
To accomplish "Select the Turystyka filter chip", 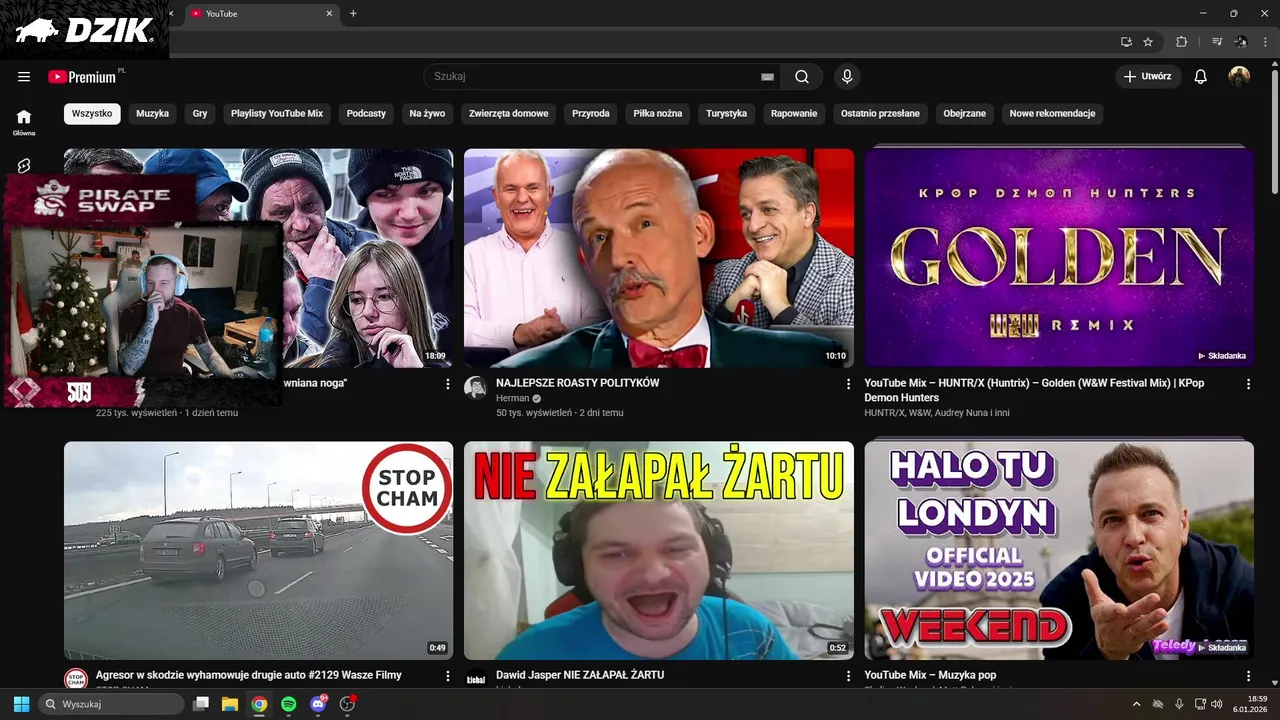I will pos(727,114).
